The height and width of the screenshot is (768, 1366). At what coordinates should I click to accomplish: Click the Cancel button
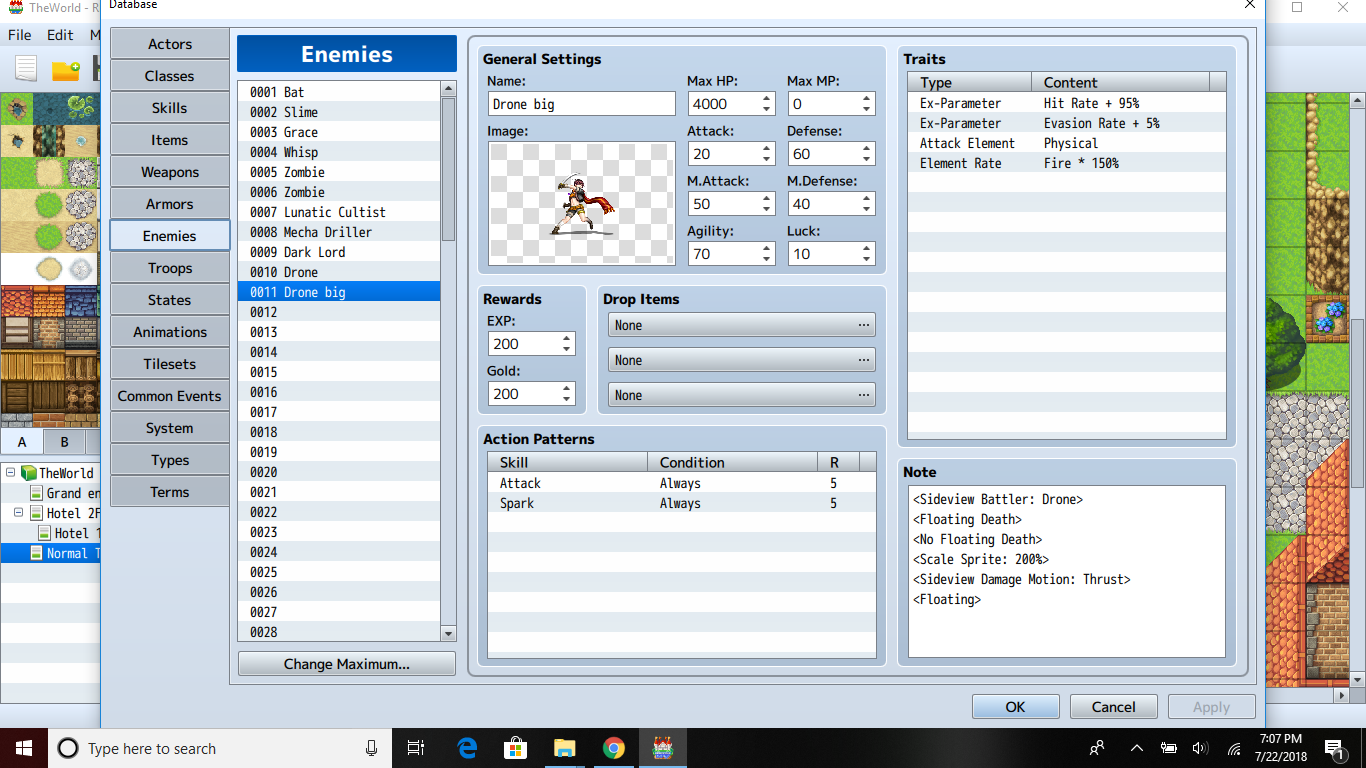pos(1114,706)
